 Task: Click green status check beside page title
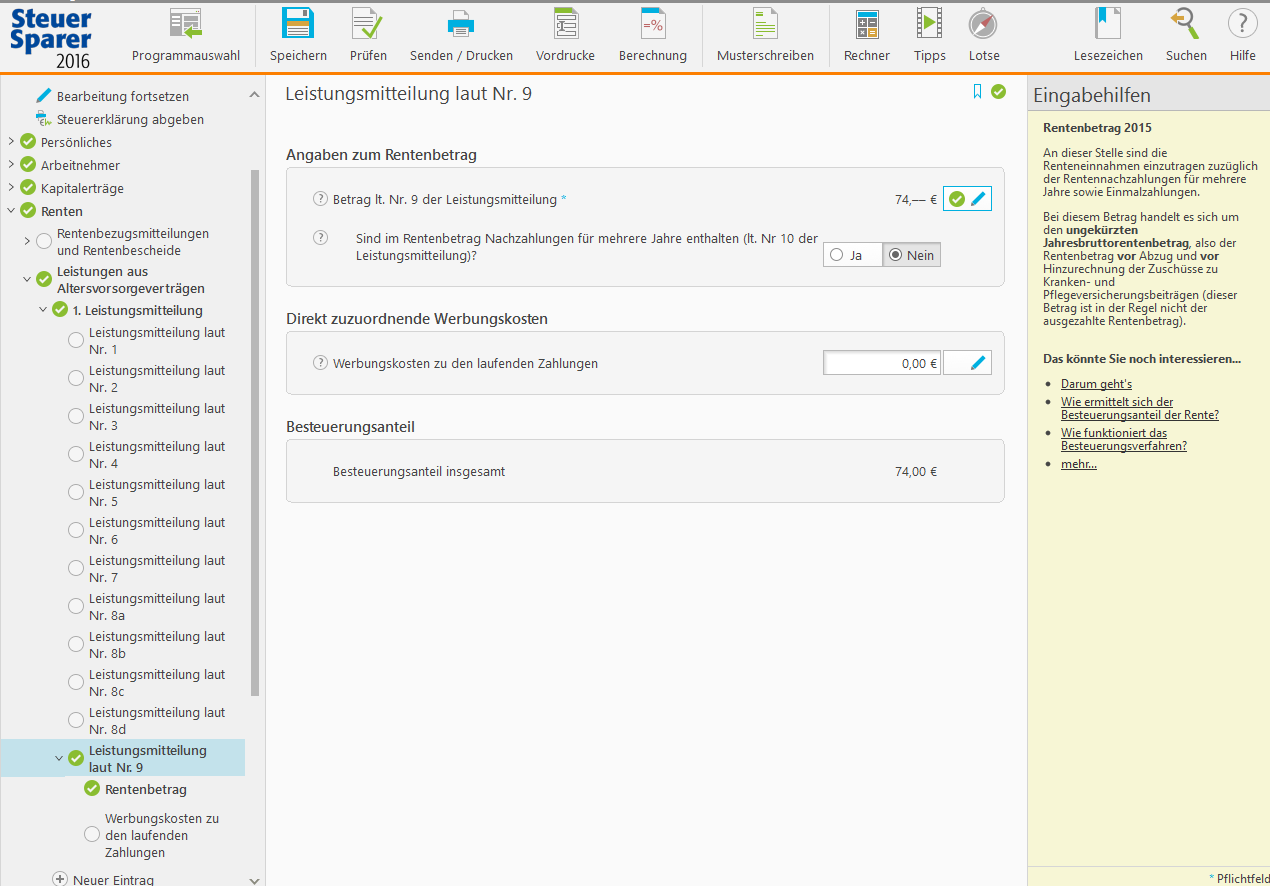tap(998, 92)
